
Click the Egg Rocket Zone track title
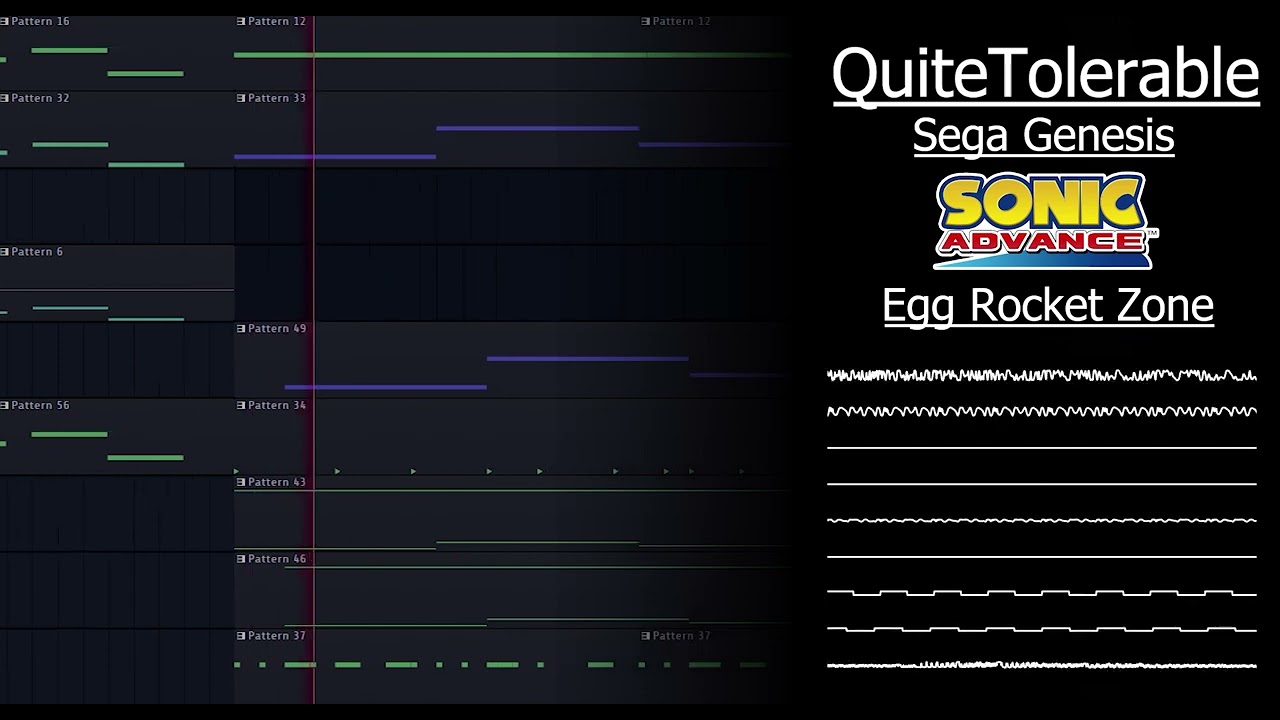coord(1048,305)
